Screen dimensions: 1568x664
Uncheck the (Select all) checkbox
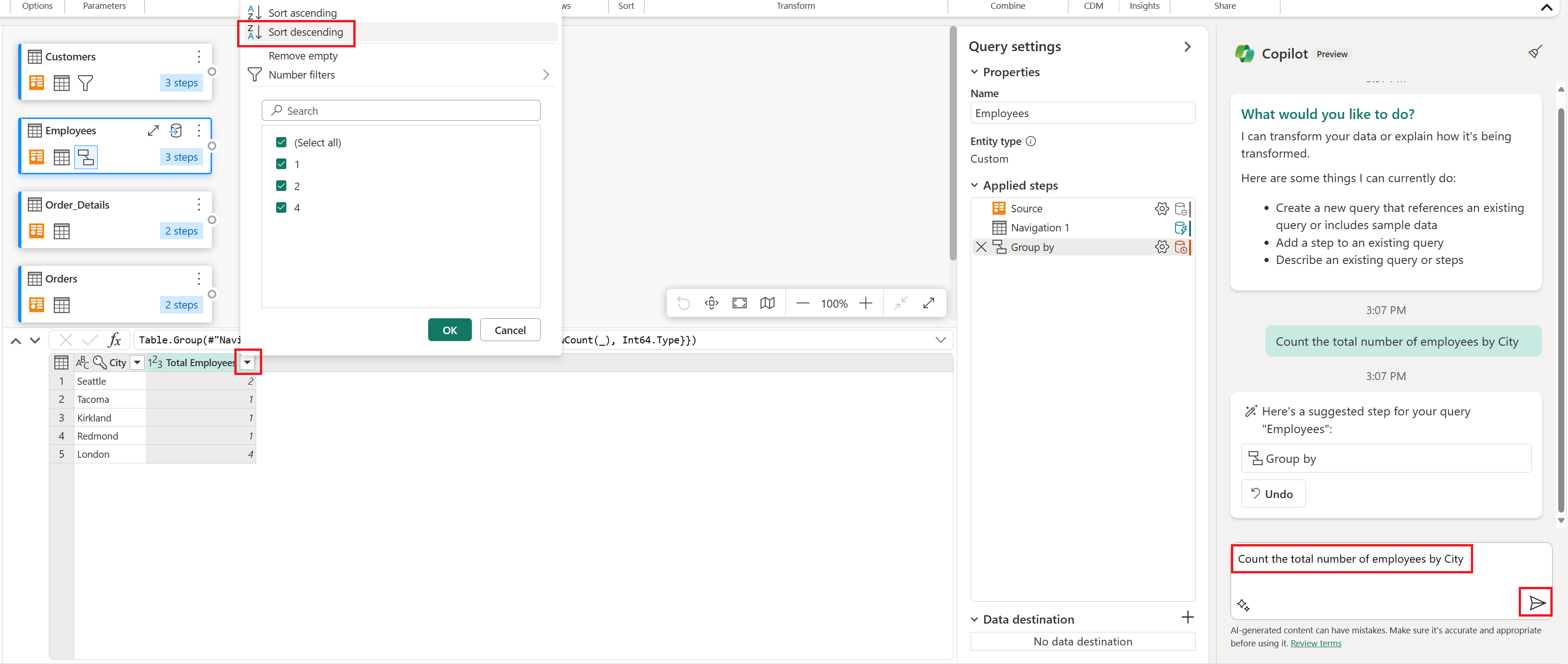pyautogui.click(x=281, y=142)
